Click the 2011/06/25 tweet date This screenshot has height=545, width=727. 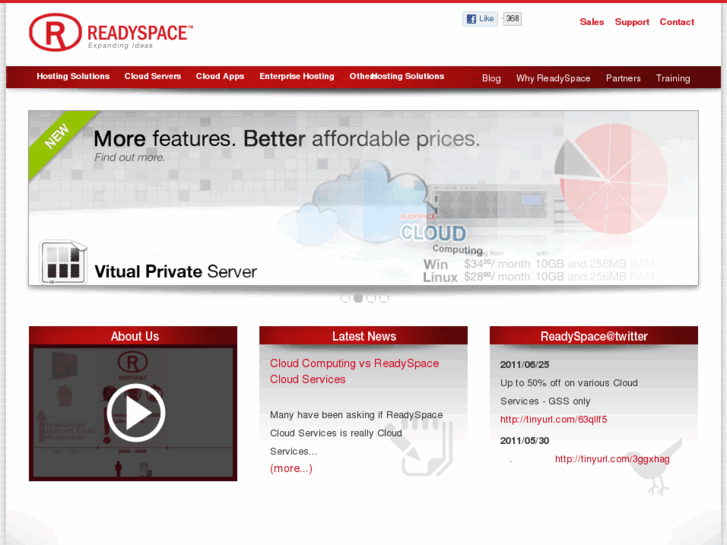[x=524, y=365]
